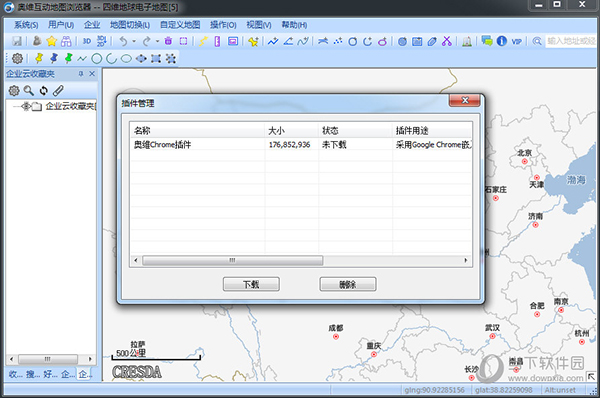Click the 插件用途 column header
The width and height of the screenshot is (600, 398).
pyautogui.click(x=432, y=130)
